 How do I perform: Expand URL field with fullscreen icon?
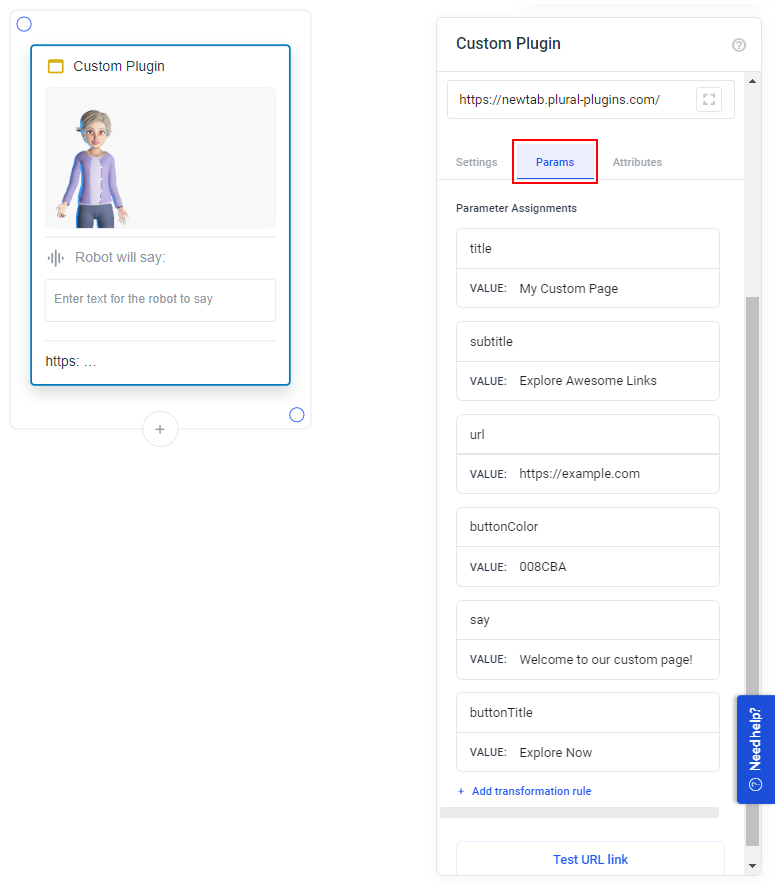pos(709,100)
